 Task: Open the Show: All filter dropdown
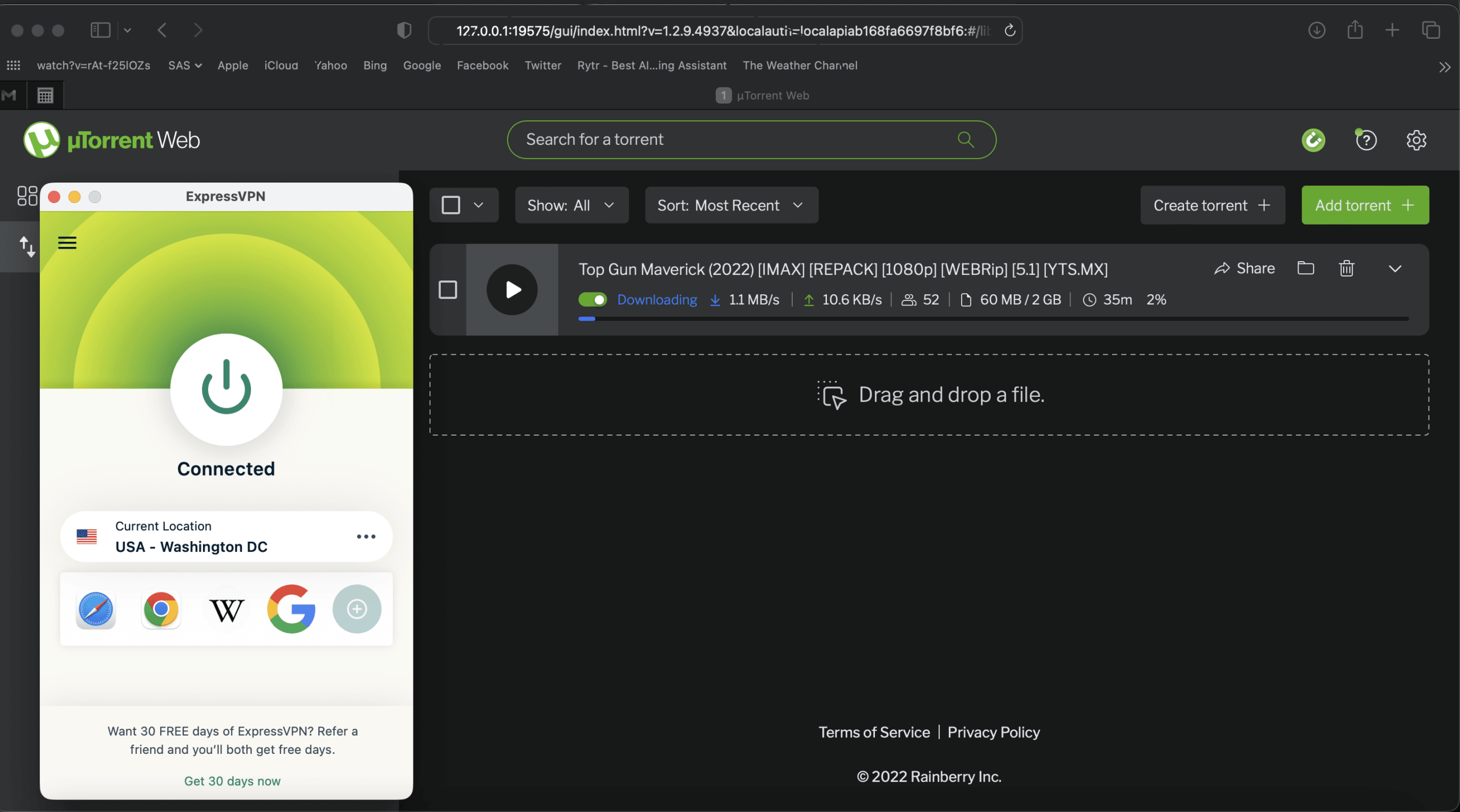pos(571,205)
